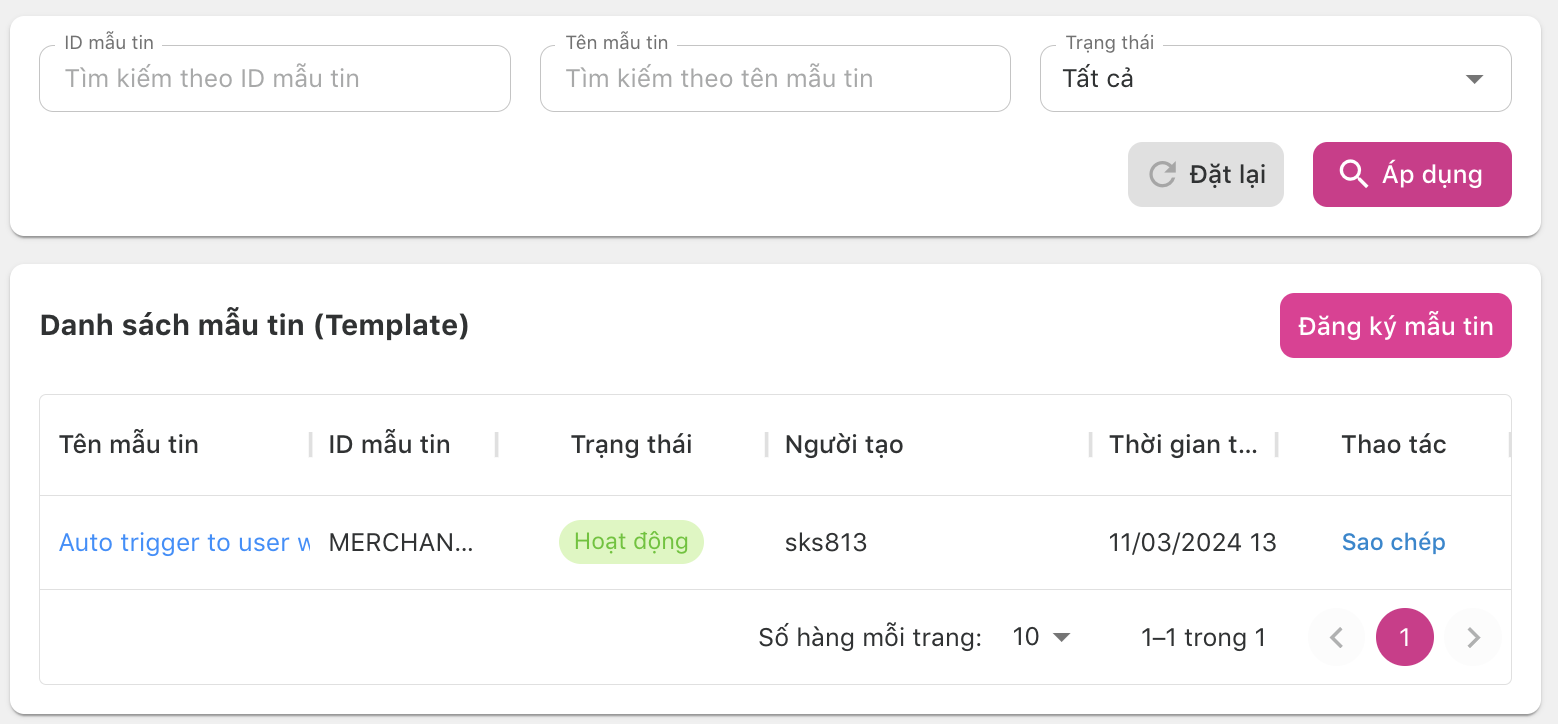Click the Áp dụng search button
This screenshot has height=724, width=1558.
click(x=1412, y=175)
